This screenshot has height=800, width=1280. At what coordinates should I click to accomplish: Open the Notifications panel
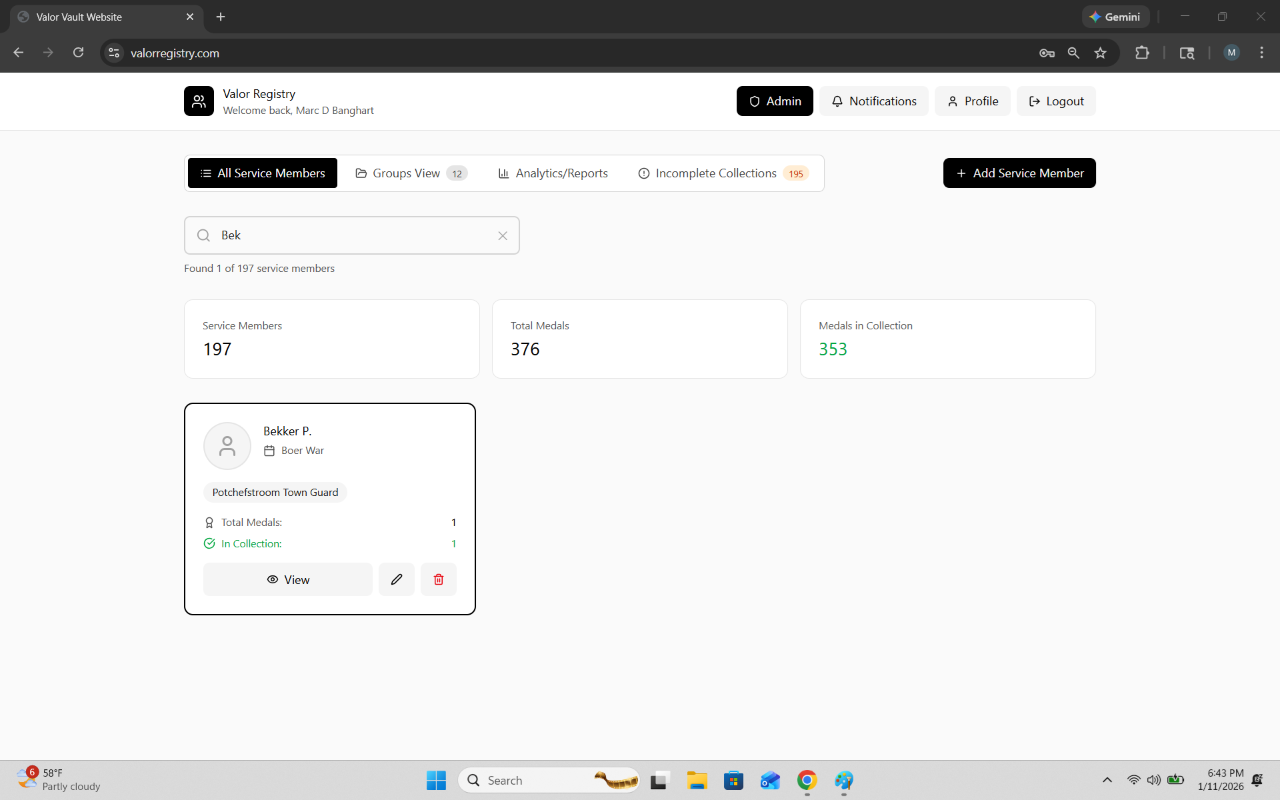(874, 101)
